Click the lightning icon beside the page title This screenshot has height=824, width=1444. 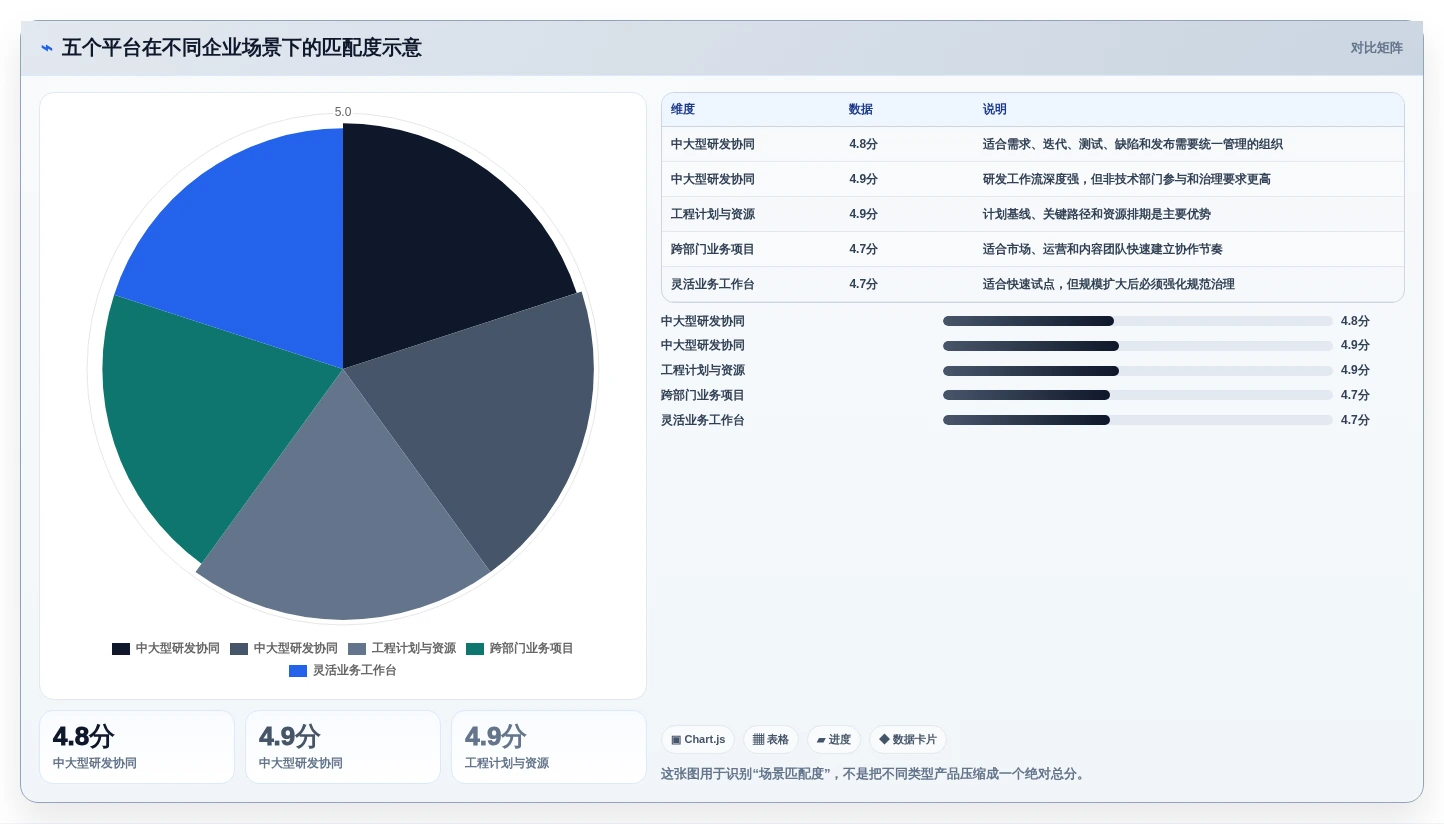pos(47,48)
